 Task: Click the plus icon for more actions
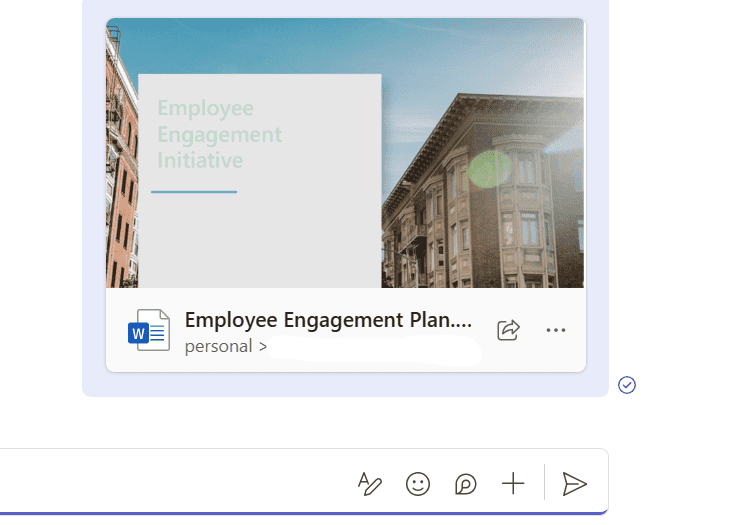(x=513, y=484)
